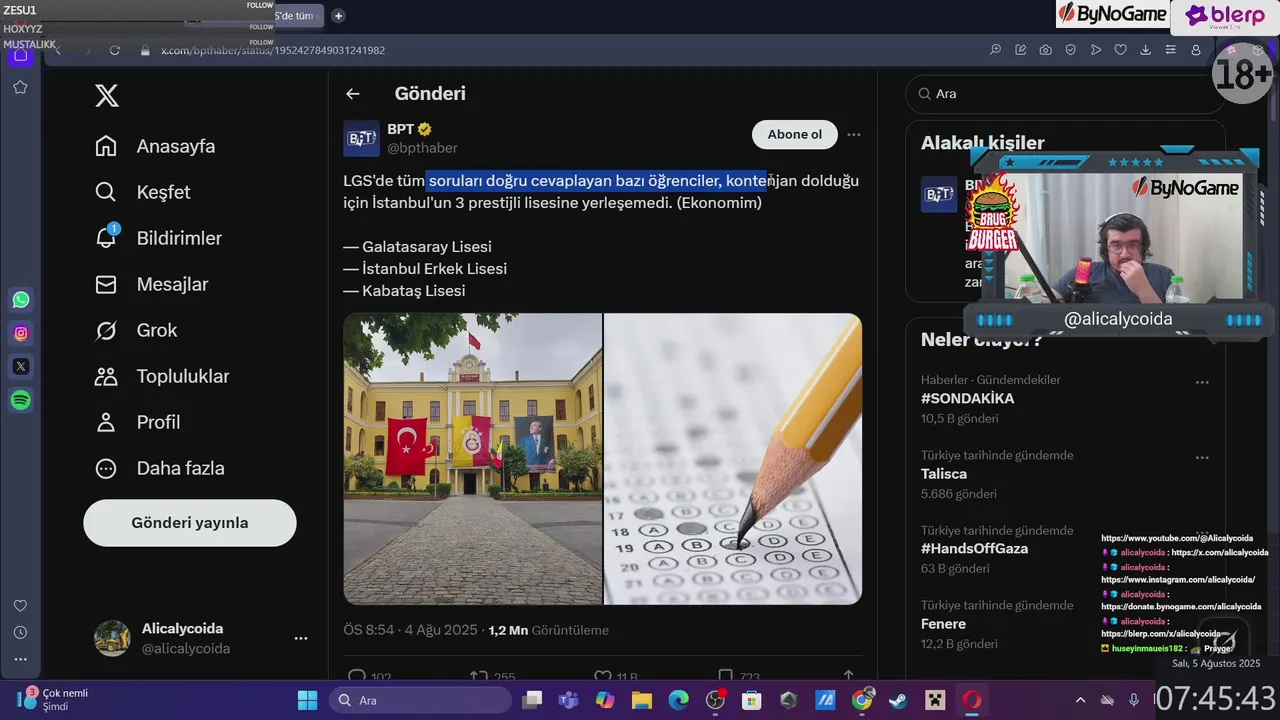Go to the X logo home
The image size is (1280, 720).
(107, 96)
